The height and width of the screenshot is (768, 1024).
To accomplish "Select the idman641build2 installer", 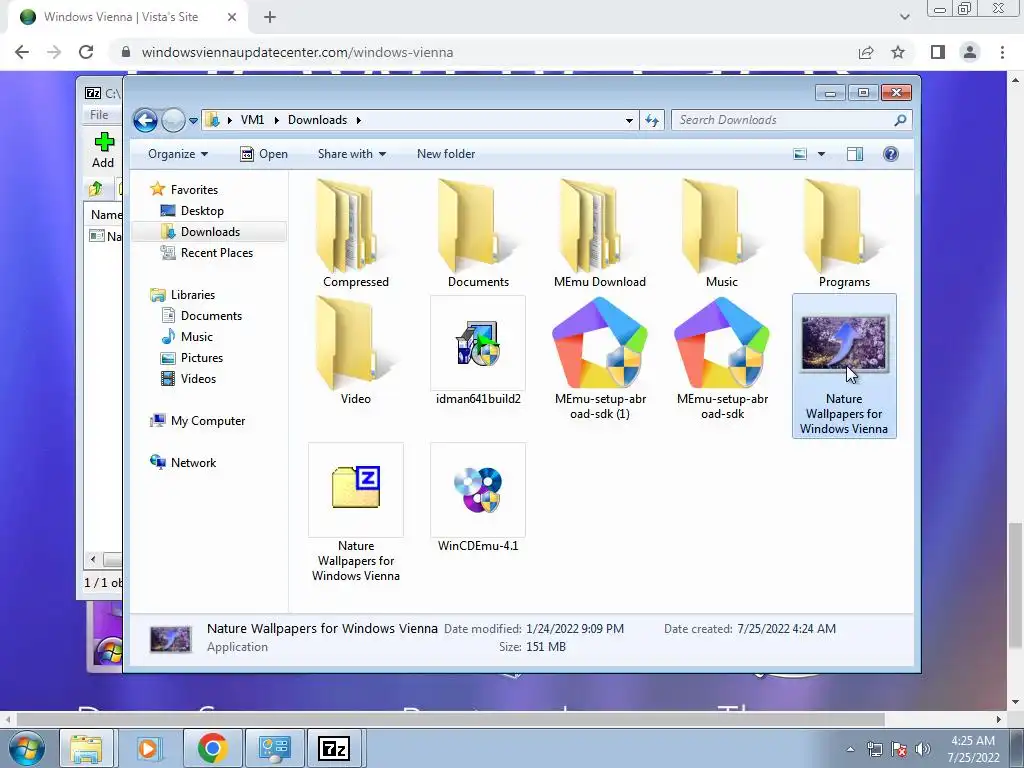I will point(478,350).
